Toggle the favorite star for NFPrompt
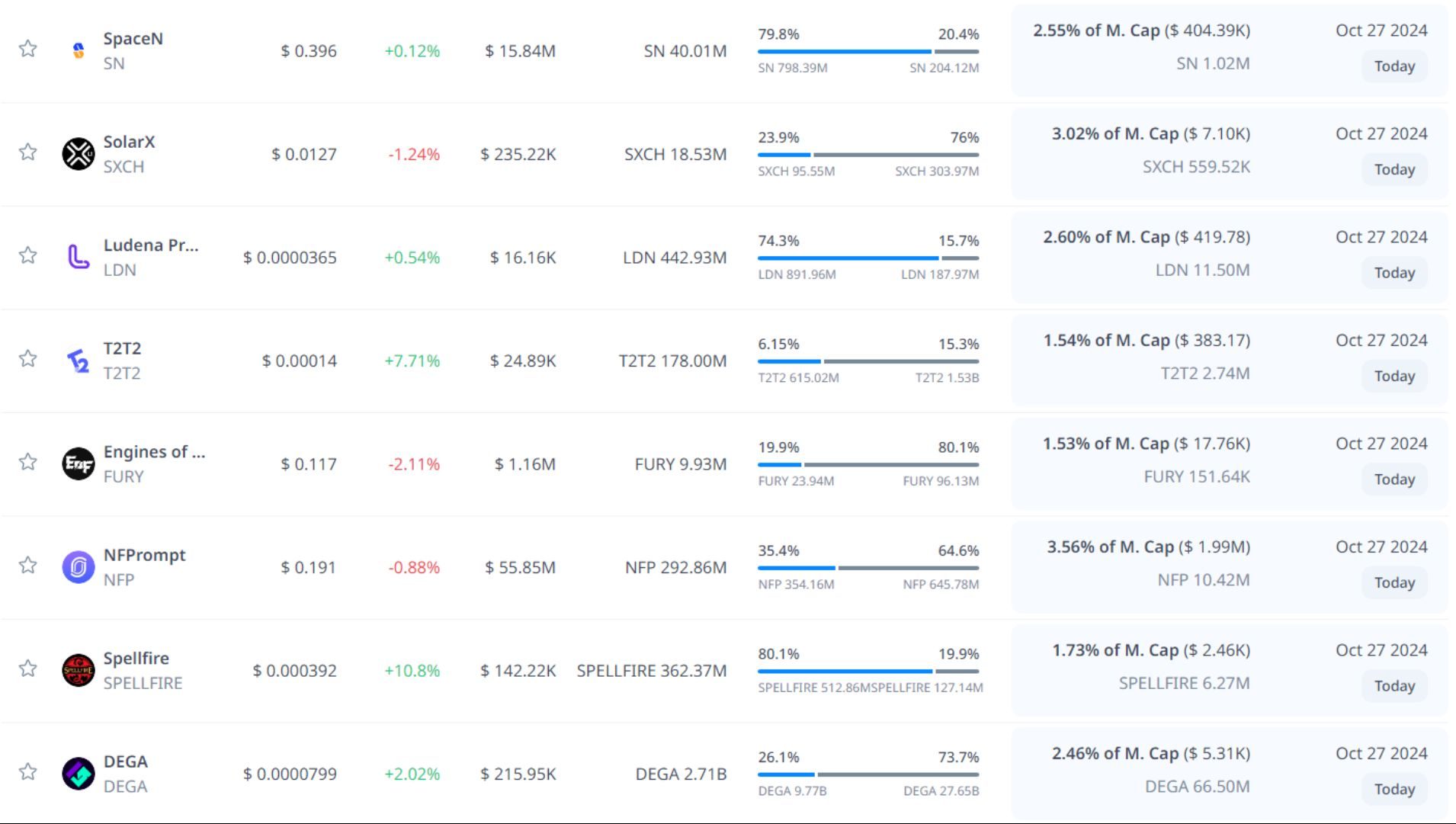The width and height of the screenshot is (1456, 824). click(x=28, y=565)
